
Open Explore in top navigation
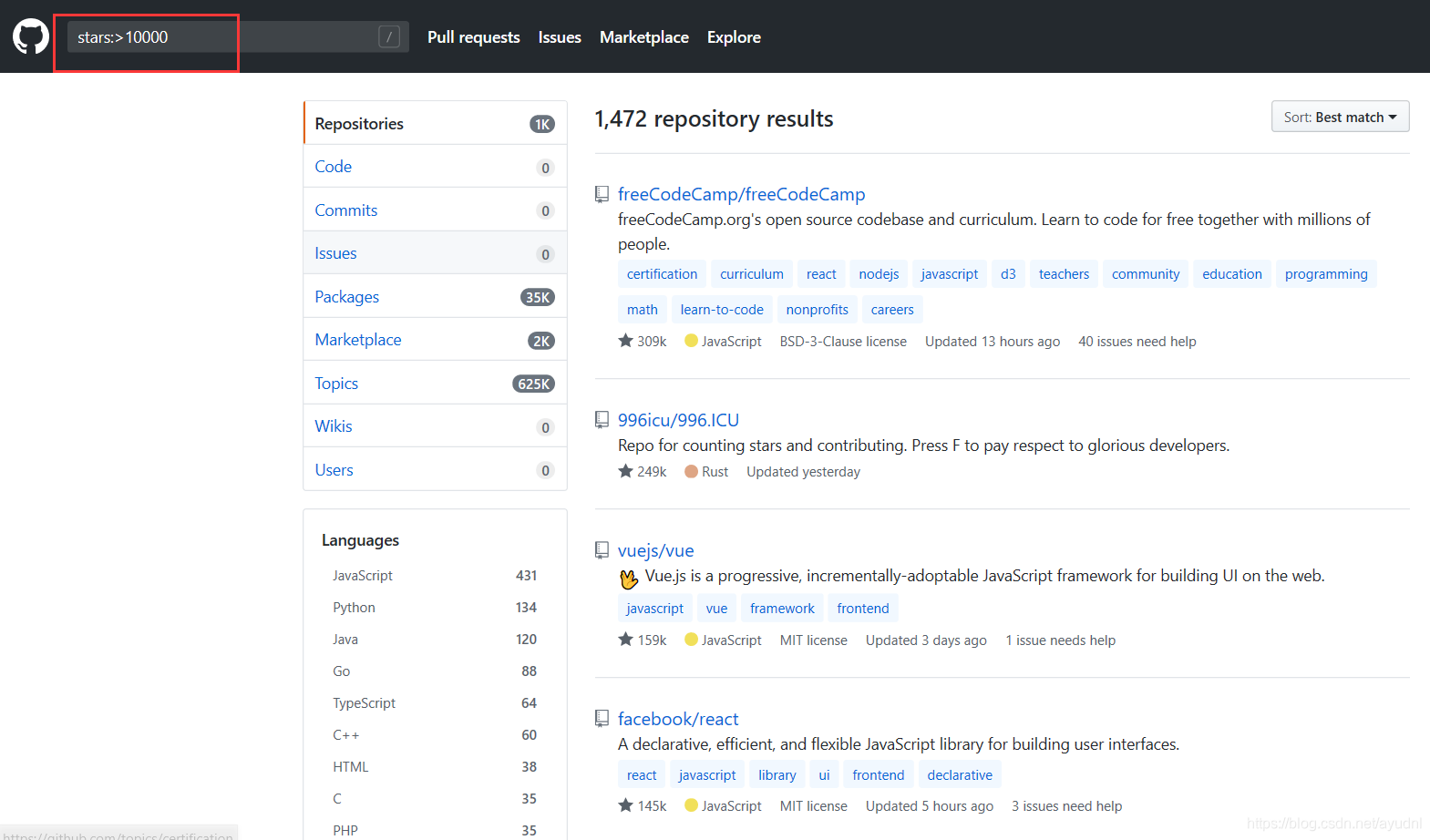[734, 37]
